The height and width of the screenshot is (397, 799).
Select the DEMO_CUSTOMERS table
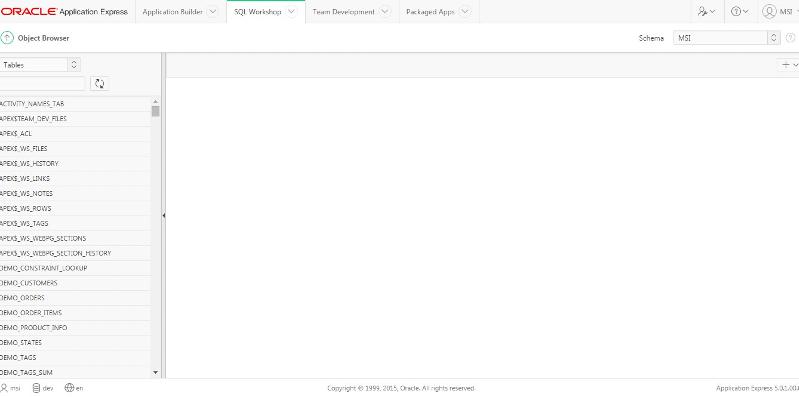(75, 283)
